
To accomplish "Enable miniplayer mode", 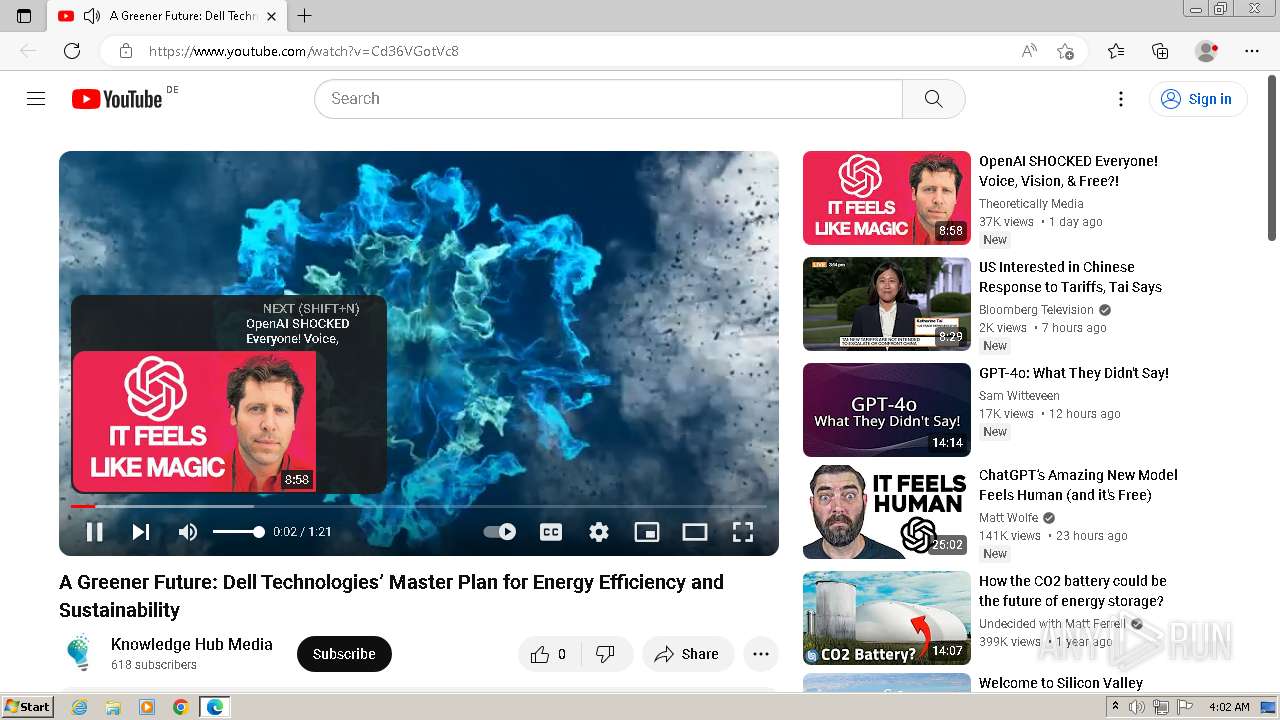I will [647, 532].
